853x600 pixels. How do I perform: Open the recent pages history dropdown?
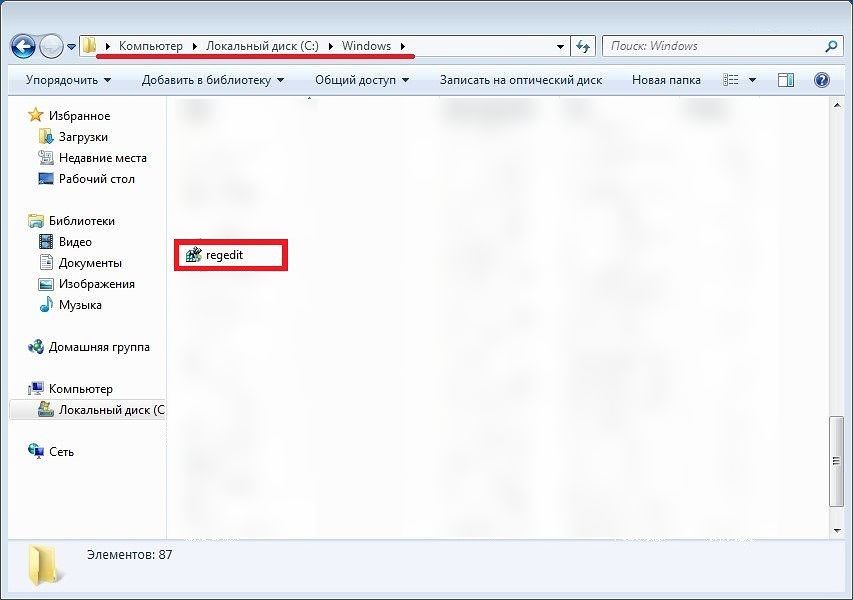71,47
